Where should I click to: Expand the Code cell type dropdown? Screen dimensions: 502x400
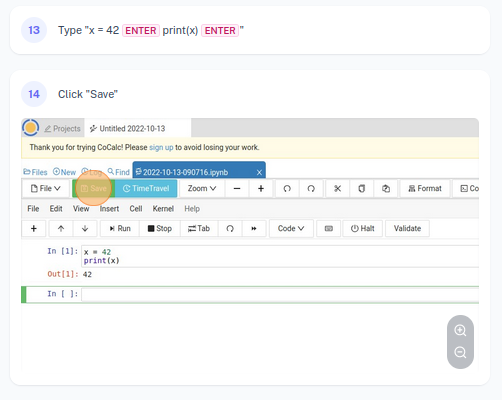pos(291,228)
